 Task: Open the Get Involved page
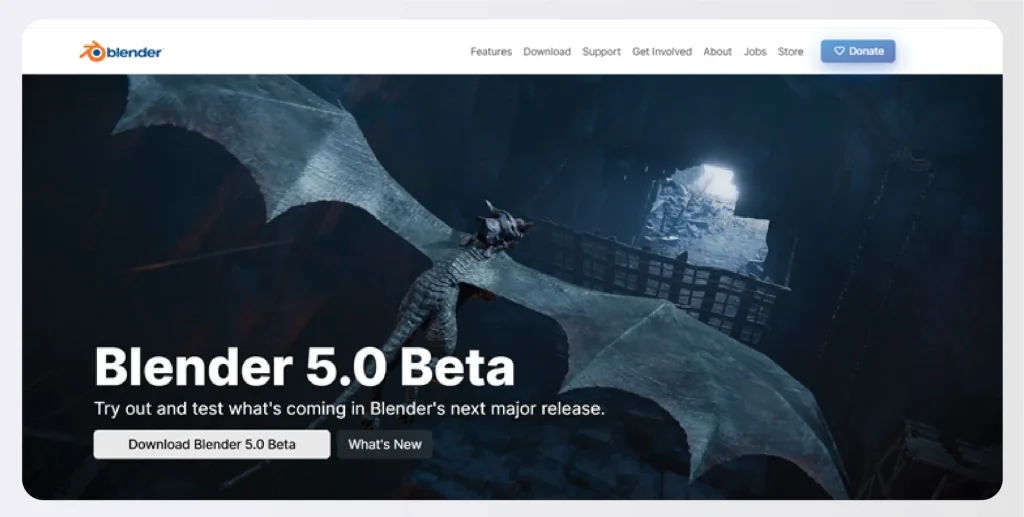tap(662, 52)
